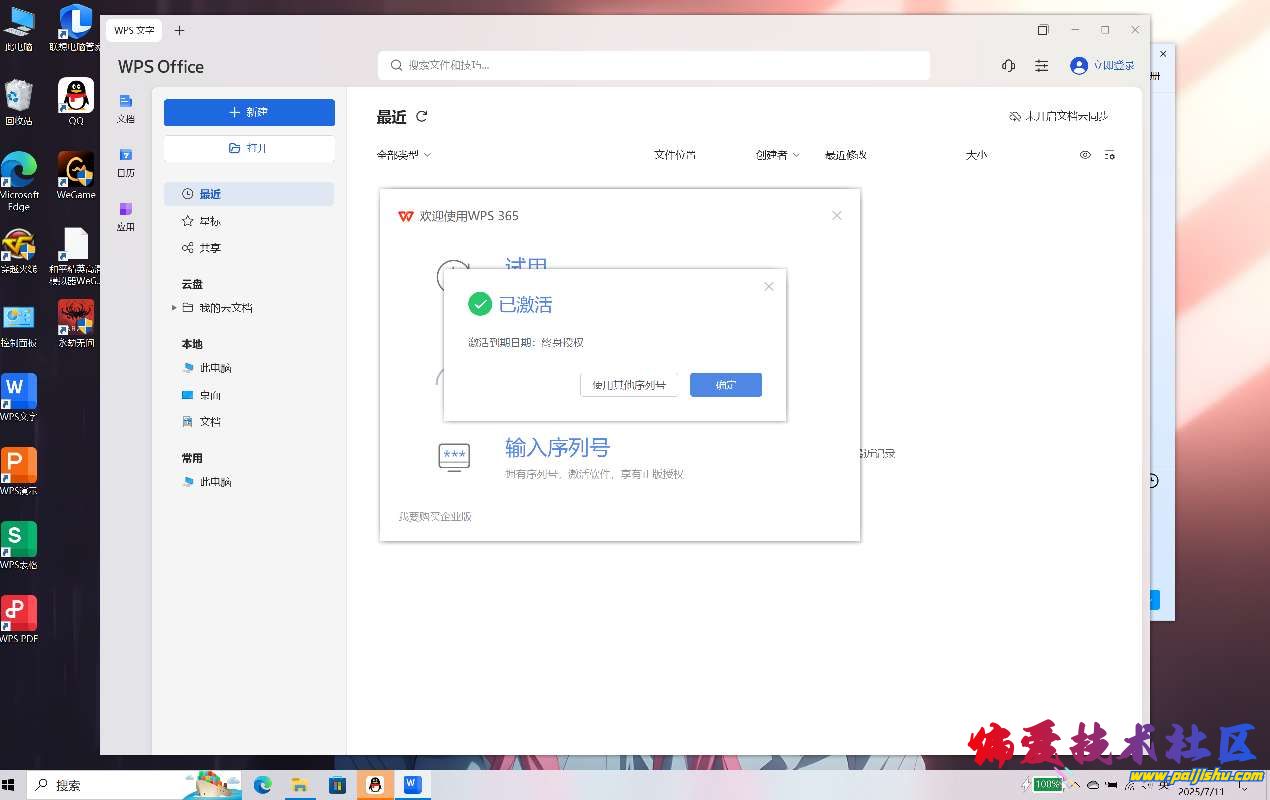Click the cloud sync disabled icon
The image size is (1270, 800).
(1015, 117)
